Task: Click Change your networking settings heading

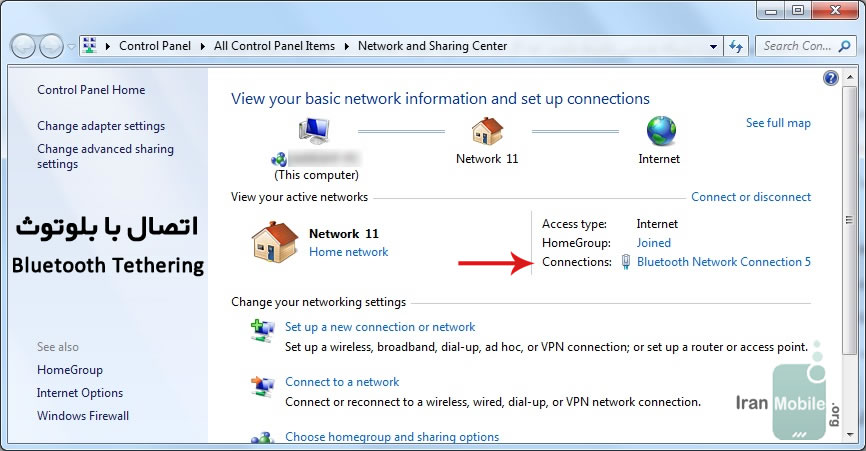Action: point(319,302)
